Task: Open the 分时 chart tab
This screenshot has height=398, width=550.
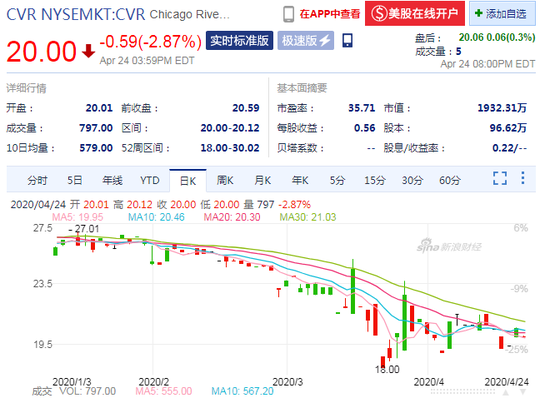Action: pos(37,181)
